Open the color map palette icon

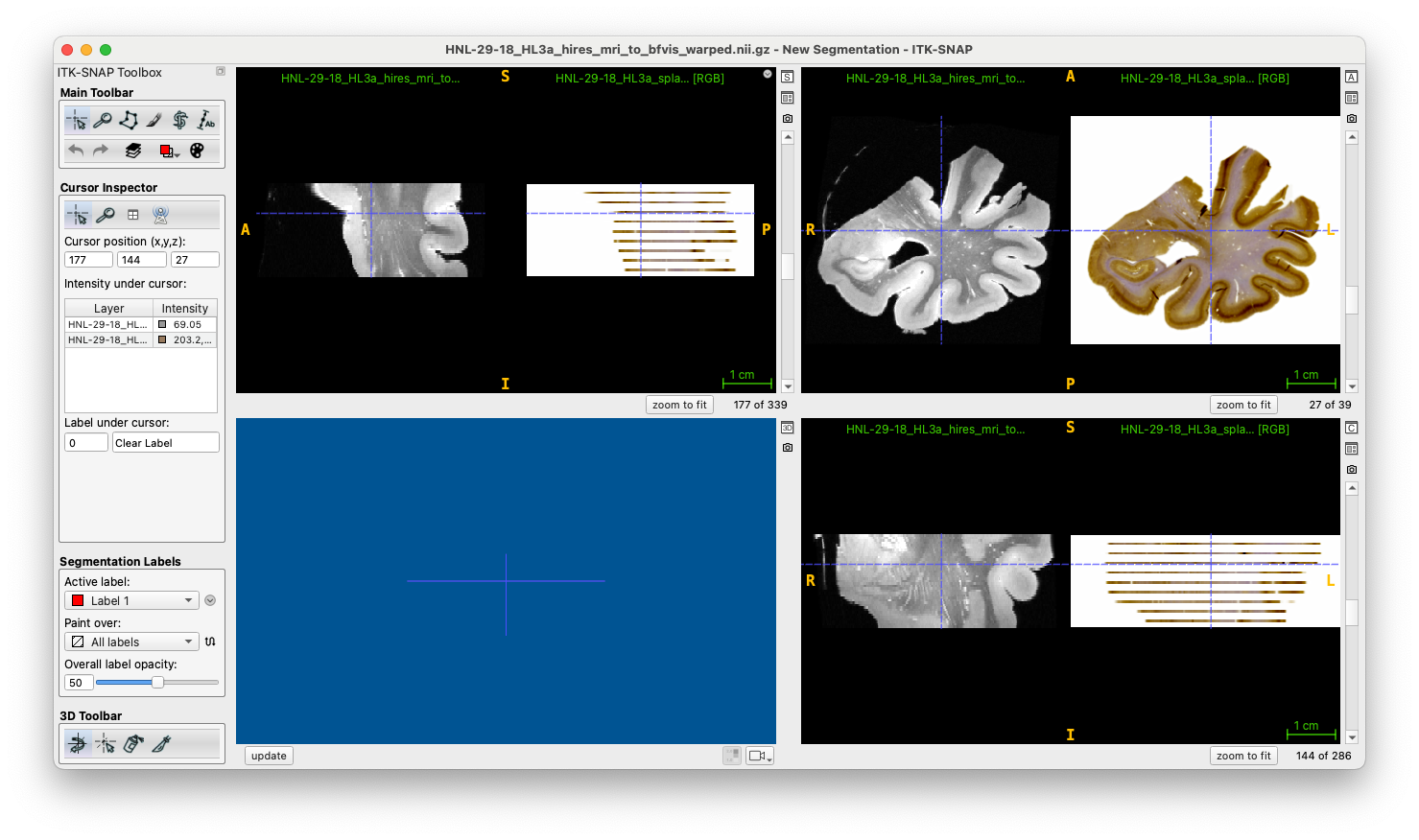(x=197, y=151)
